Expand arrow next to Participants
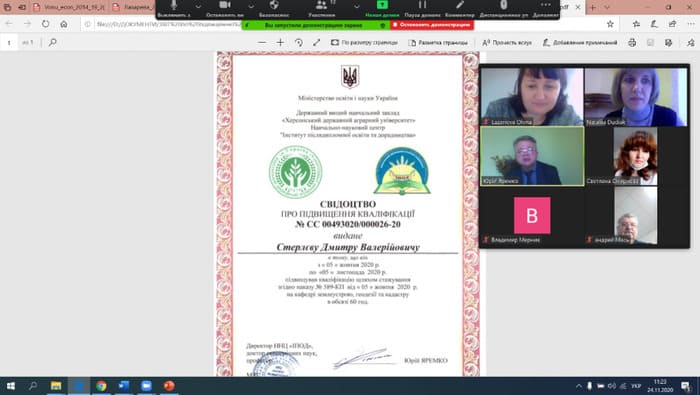Viewport: 700px width, 395px height. [356, 6]
